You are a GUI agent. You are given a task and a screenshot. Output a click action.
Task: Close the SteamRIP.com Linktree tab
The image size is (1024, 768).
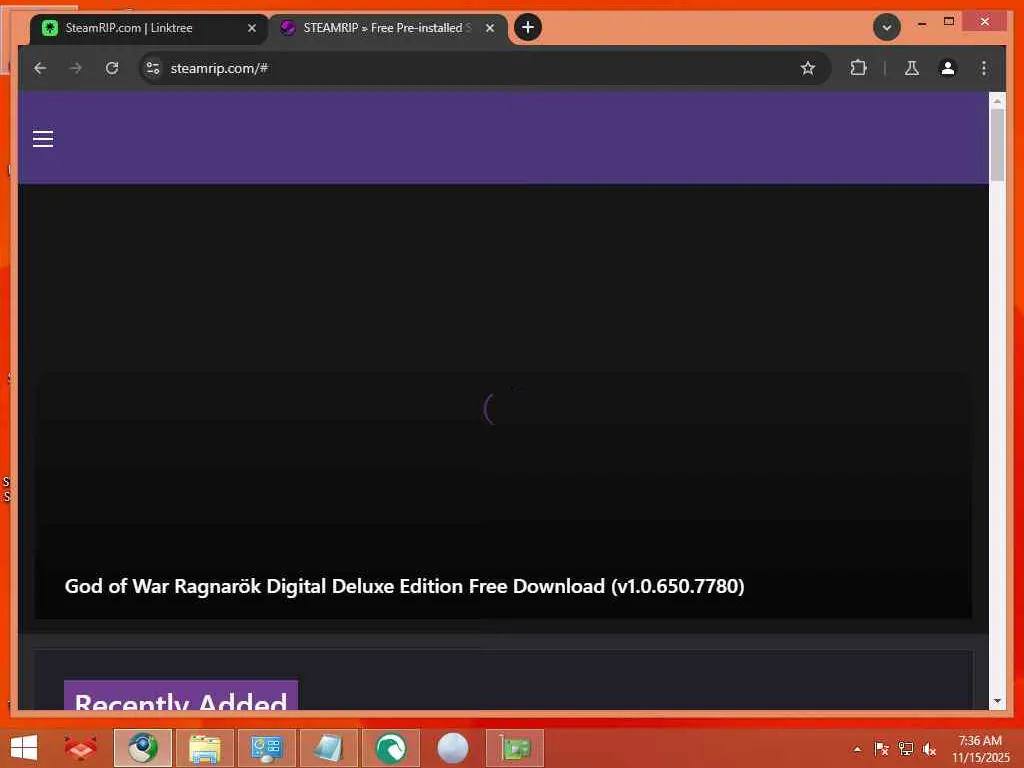(x=252, y=28)
